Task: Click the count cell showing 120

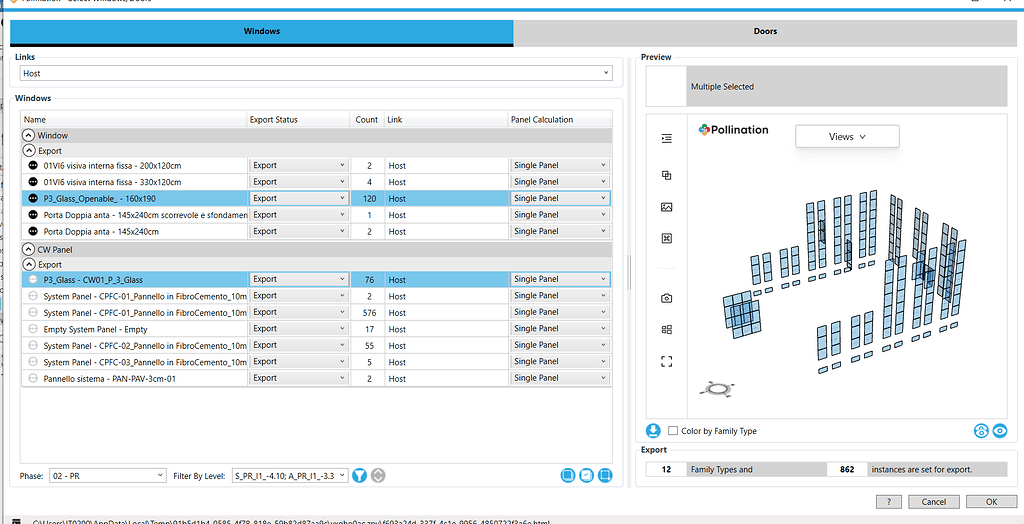Action: pos(368,199)
